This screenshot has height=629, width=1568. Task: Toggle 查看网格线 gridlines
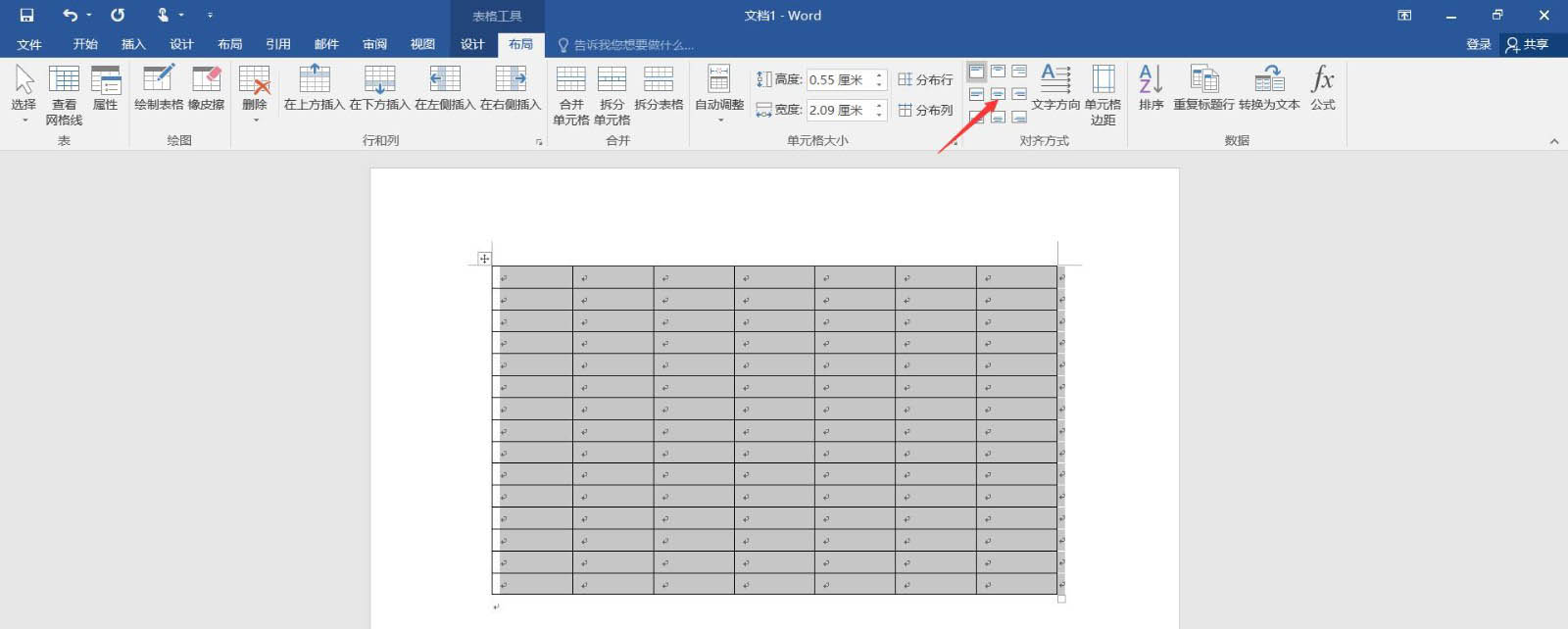click(x=64, y=95)
